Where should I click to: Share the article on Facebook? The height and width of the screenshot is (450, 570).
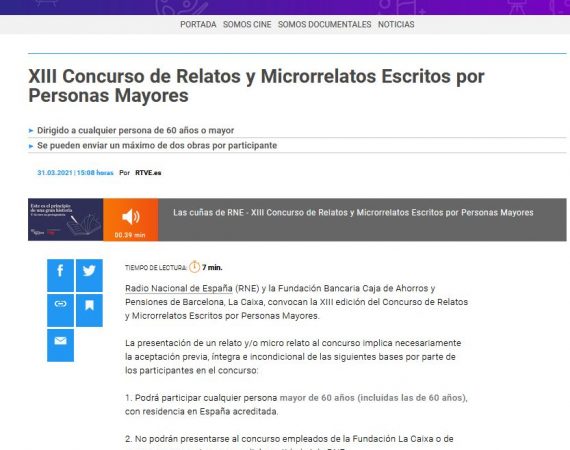coord(60,275)
